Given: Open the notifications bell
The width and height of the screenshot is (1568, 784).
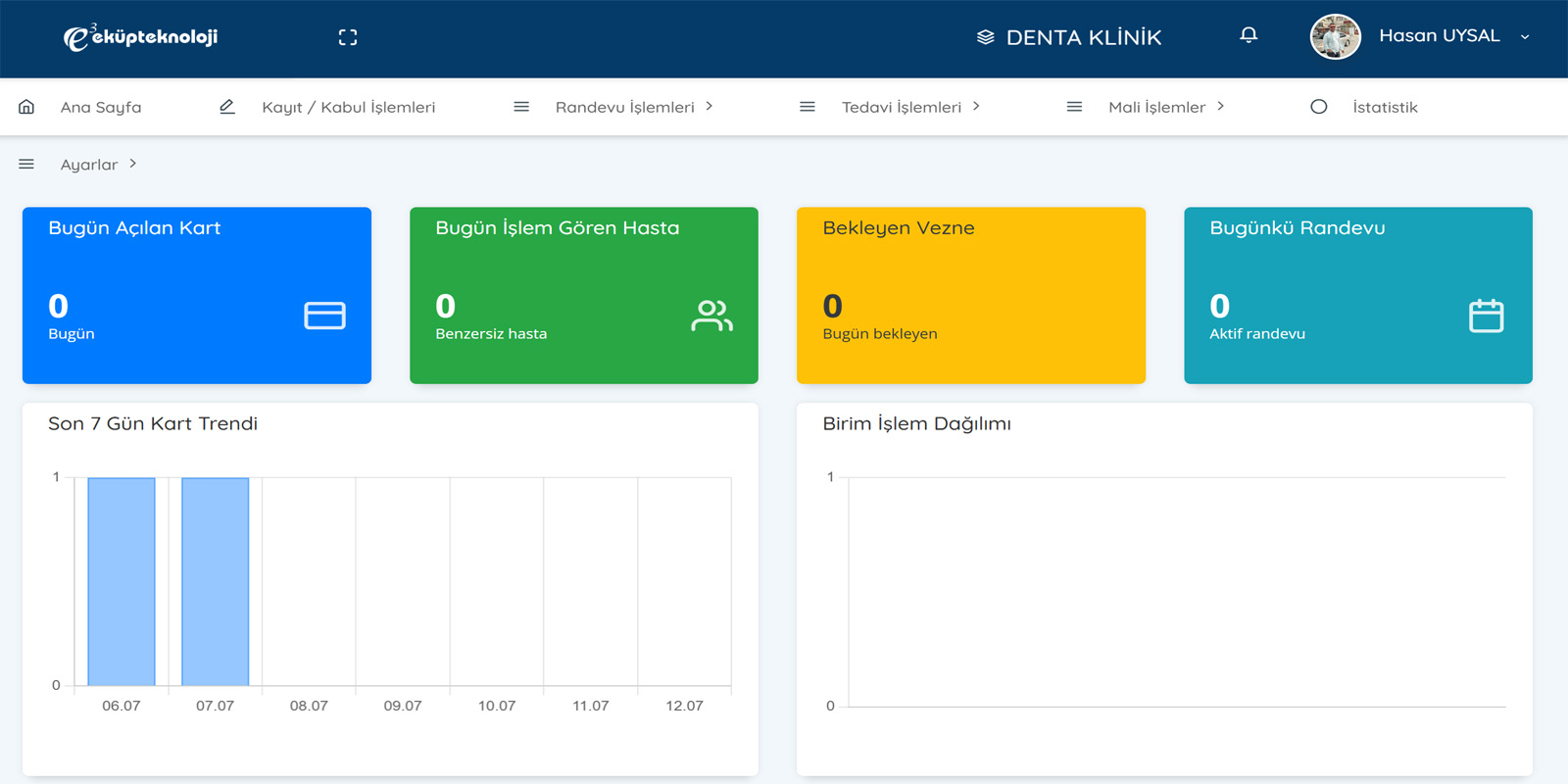Looking at the screenshot, I should click(1249, 35).
